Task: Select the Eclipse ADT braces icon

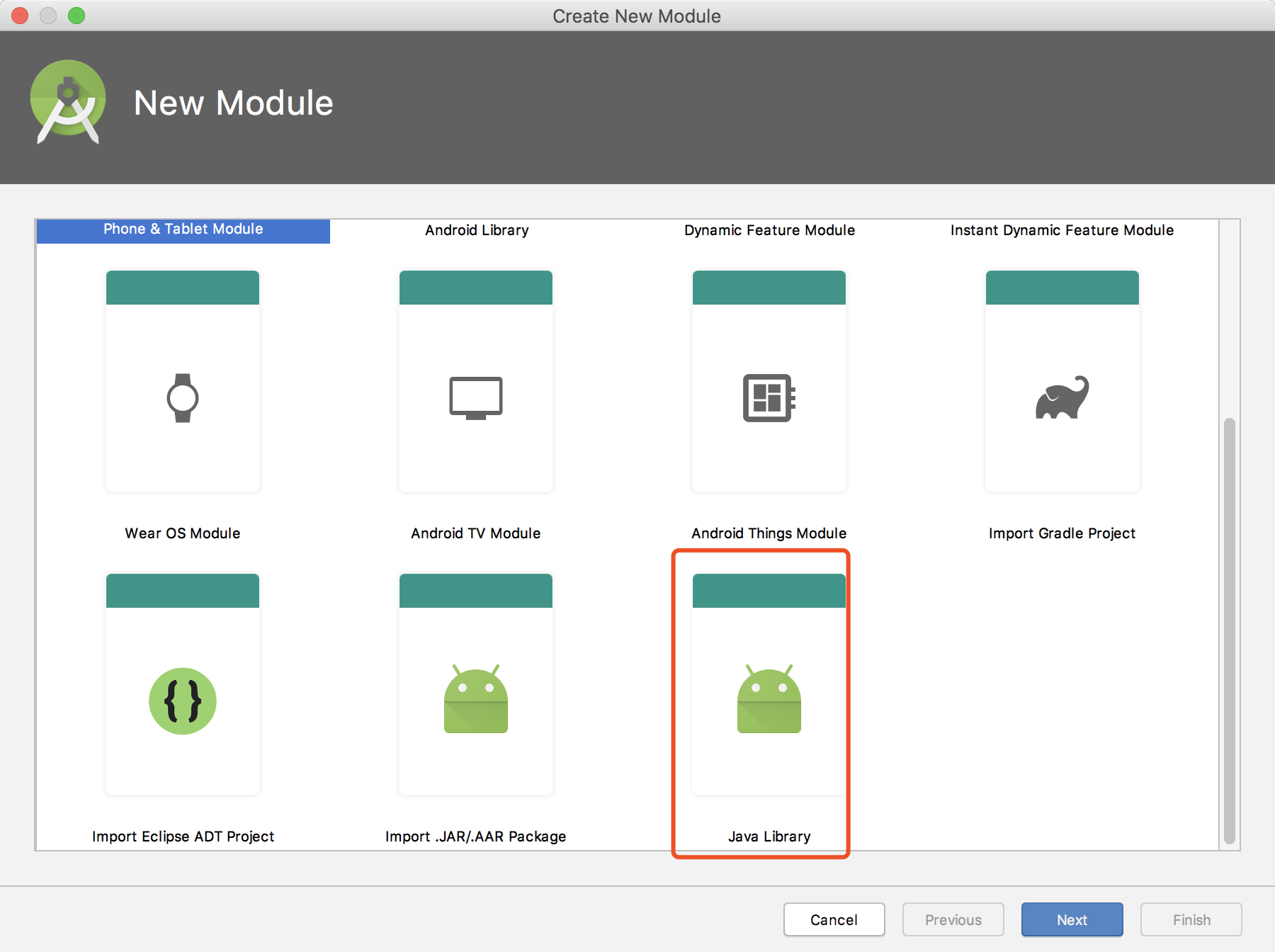Action: (183, 701)
